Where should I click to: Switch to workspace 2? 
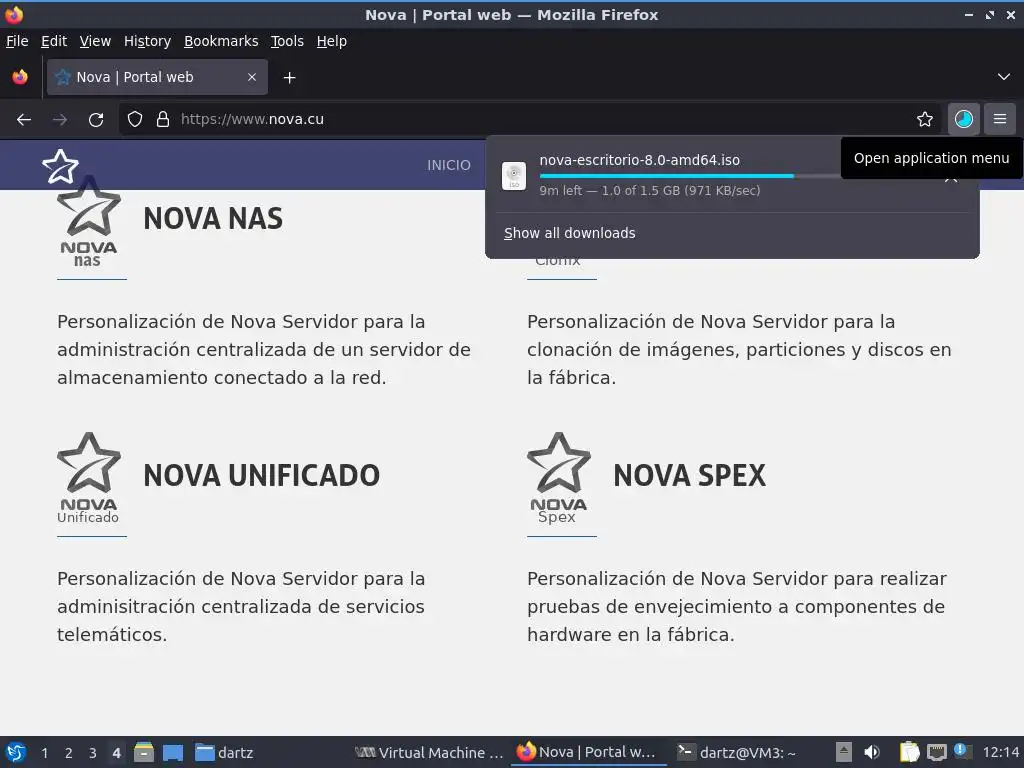69,753
